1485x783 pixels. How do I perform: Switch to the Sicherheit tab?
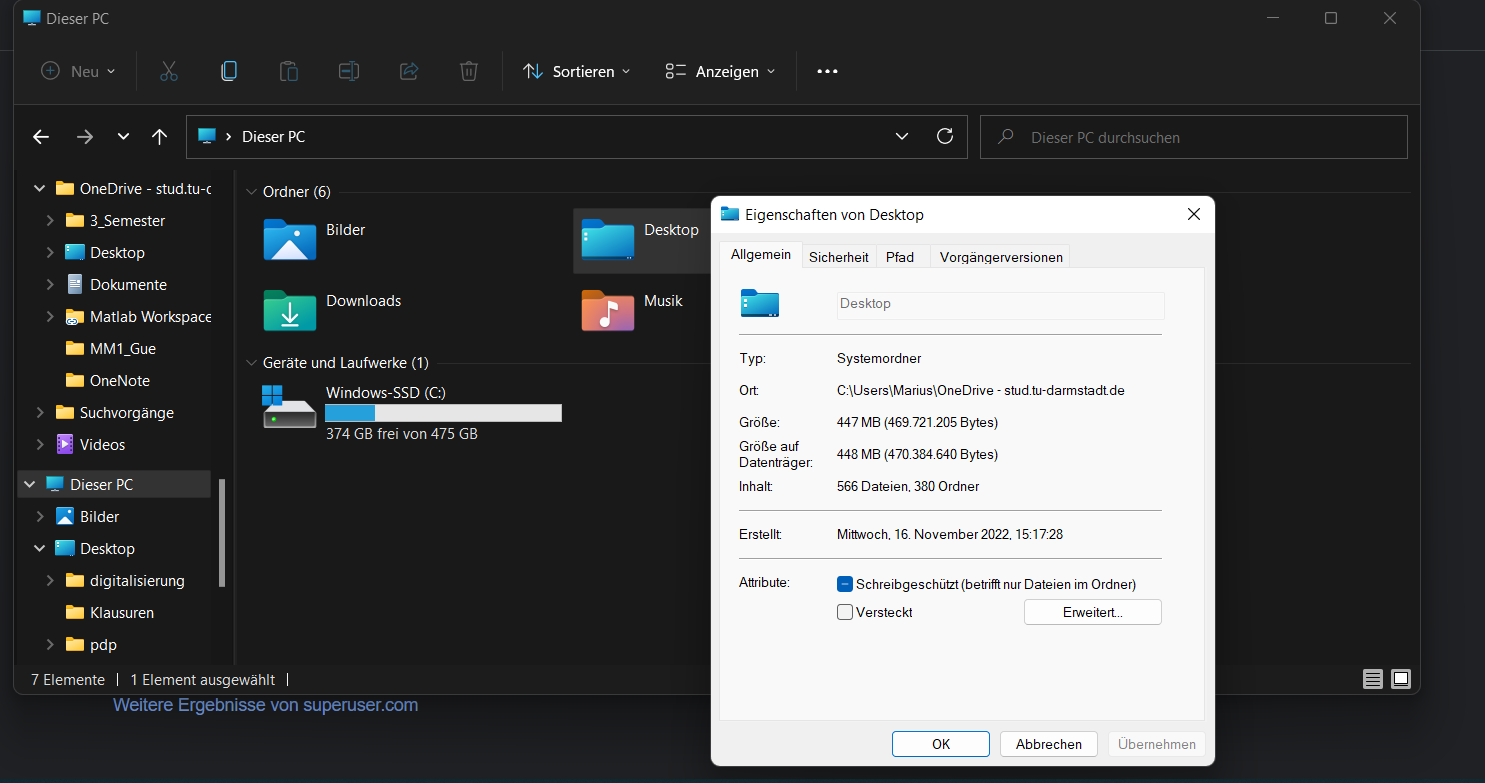[x=838, y=257]
